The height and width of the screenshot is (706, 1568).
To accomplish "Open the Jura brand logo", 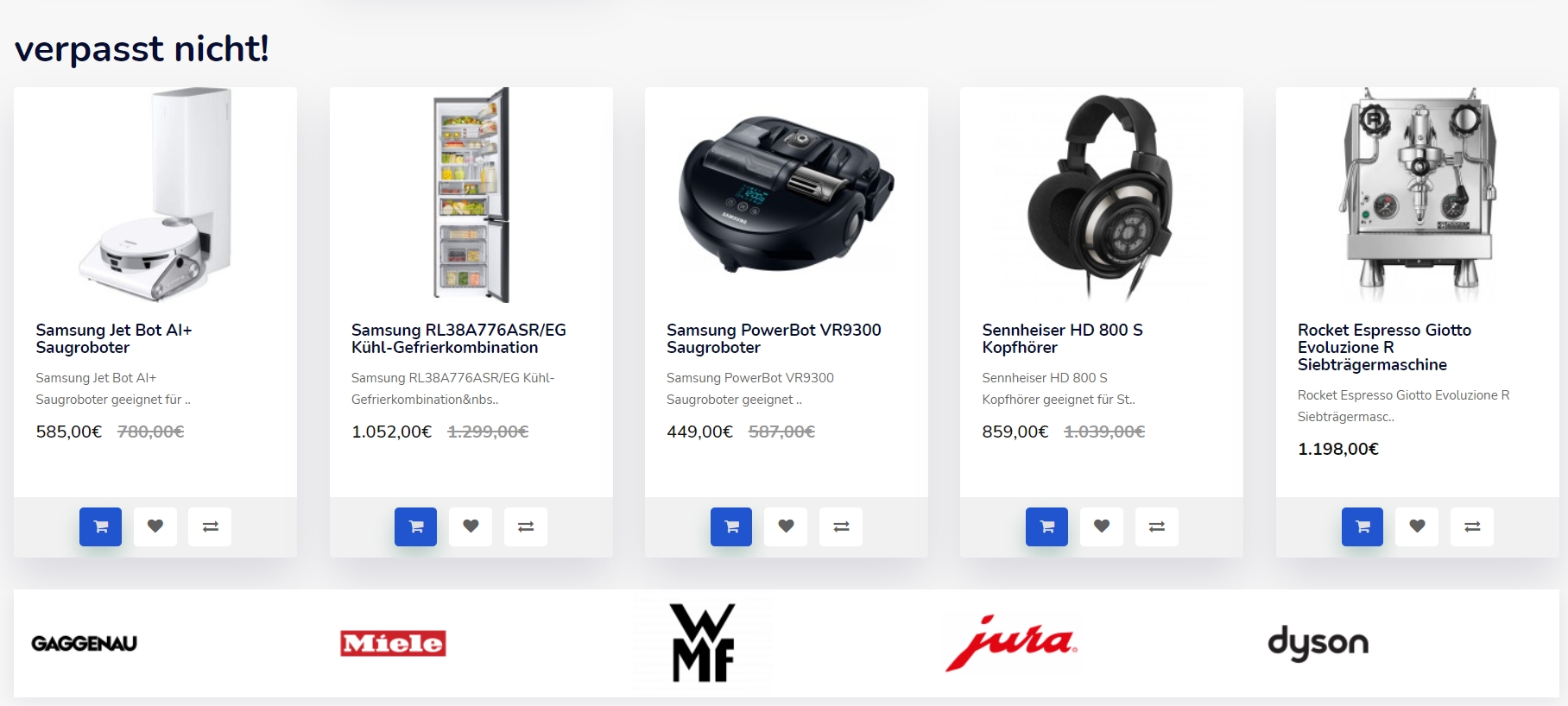I will 1011,643.
